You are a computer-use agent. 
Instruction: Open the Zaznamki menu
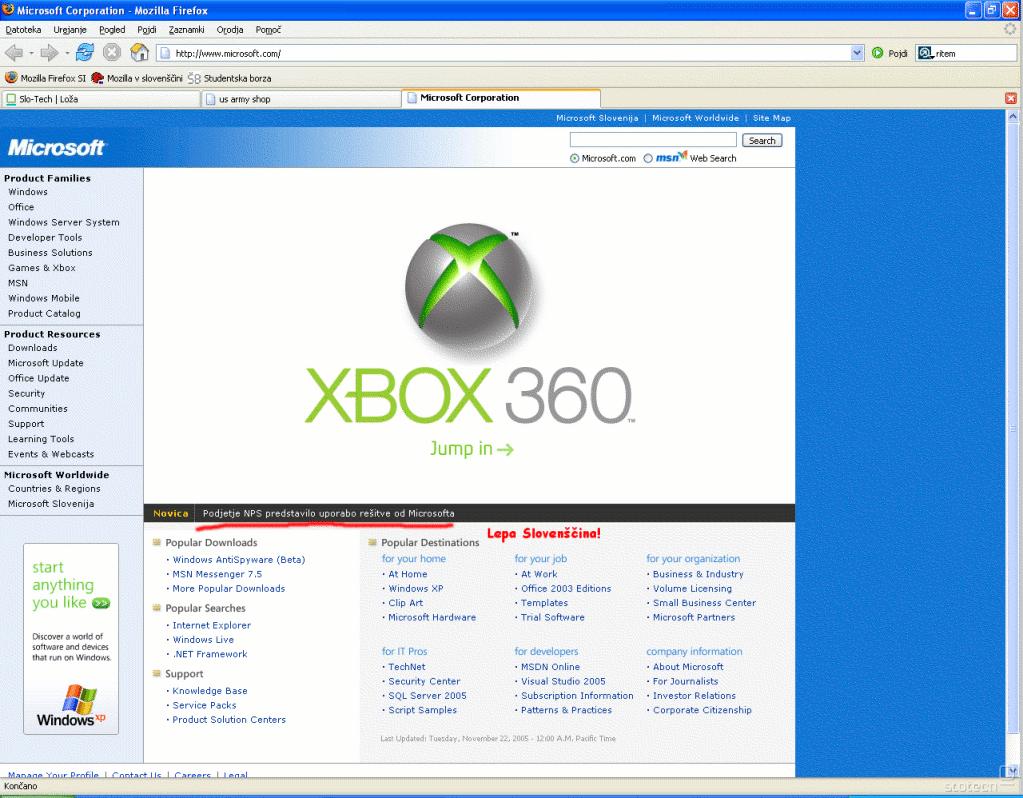click(x=187, y=29)
